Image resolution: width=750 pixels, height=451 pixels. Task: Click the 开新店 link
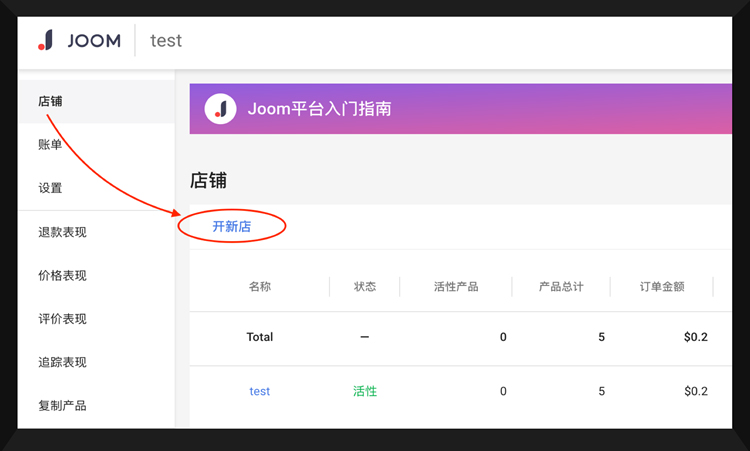[x=232, y=226]
